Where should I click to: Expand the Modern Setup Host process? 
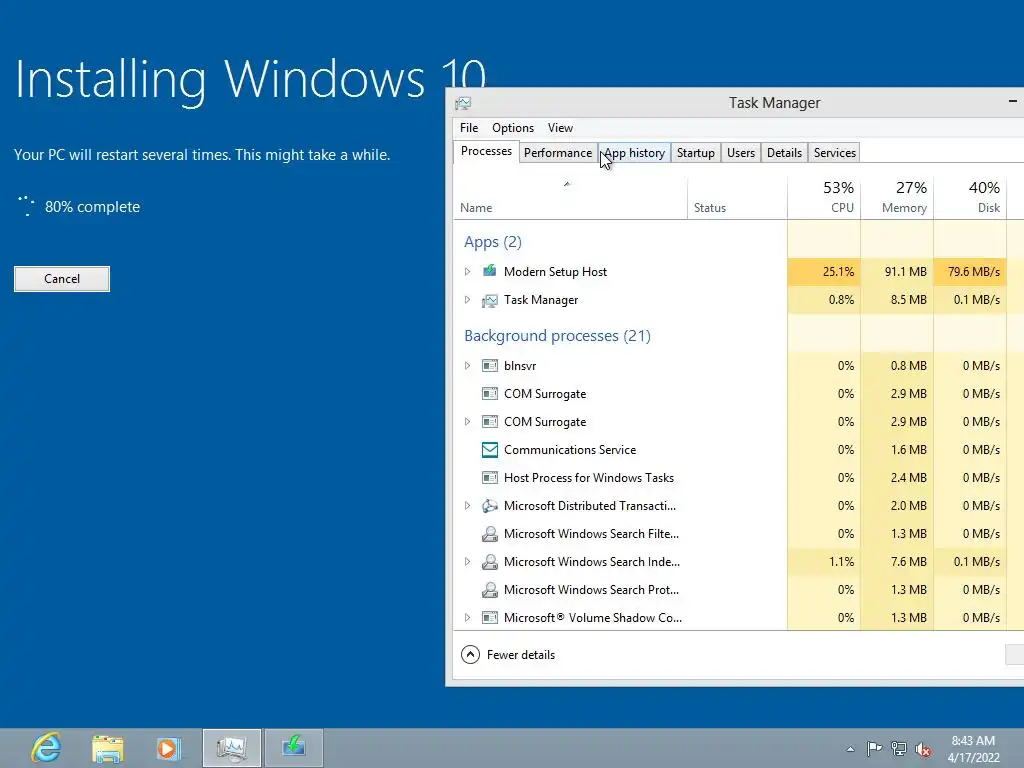467,272
